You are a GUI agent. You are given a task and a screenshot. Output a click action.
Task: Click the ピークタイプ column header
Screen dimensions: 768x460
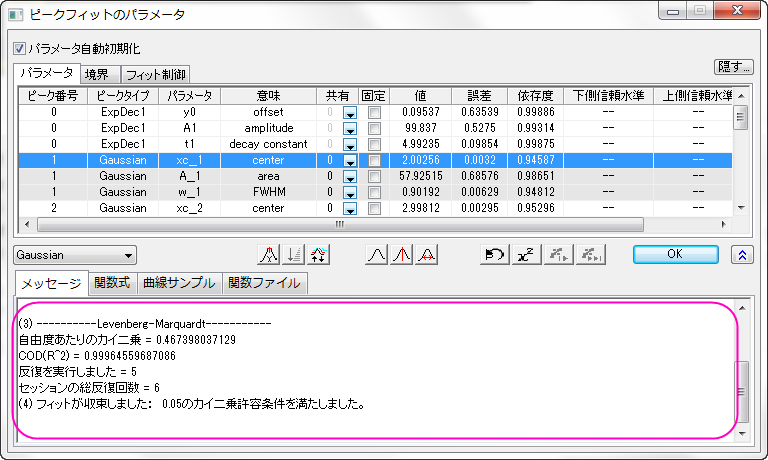[x=123, y=96]
